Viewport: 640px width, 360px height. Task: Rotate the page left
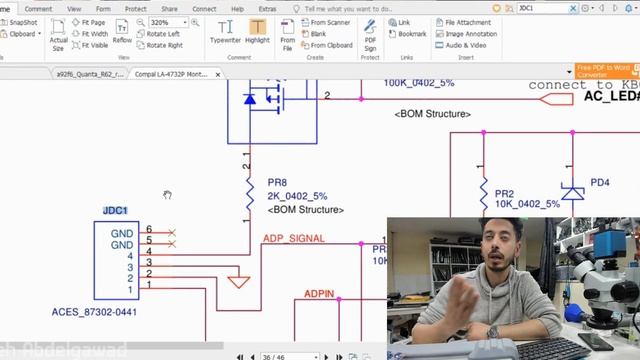point(158,34)
